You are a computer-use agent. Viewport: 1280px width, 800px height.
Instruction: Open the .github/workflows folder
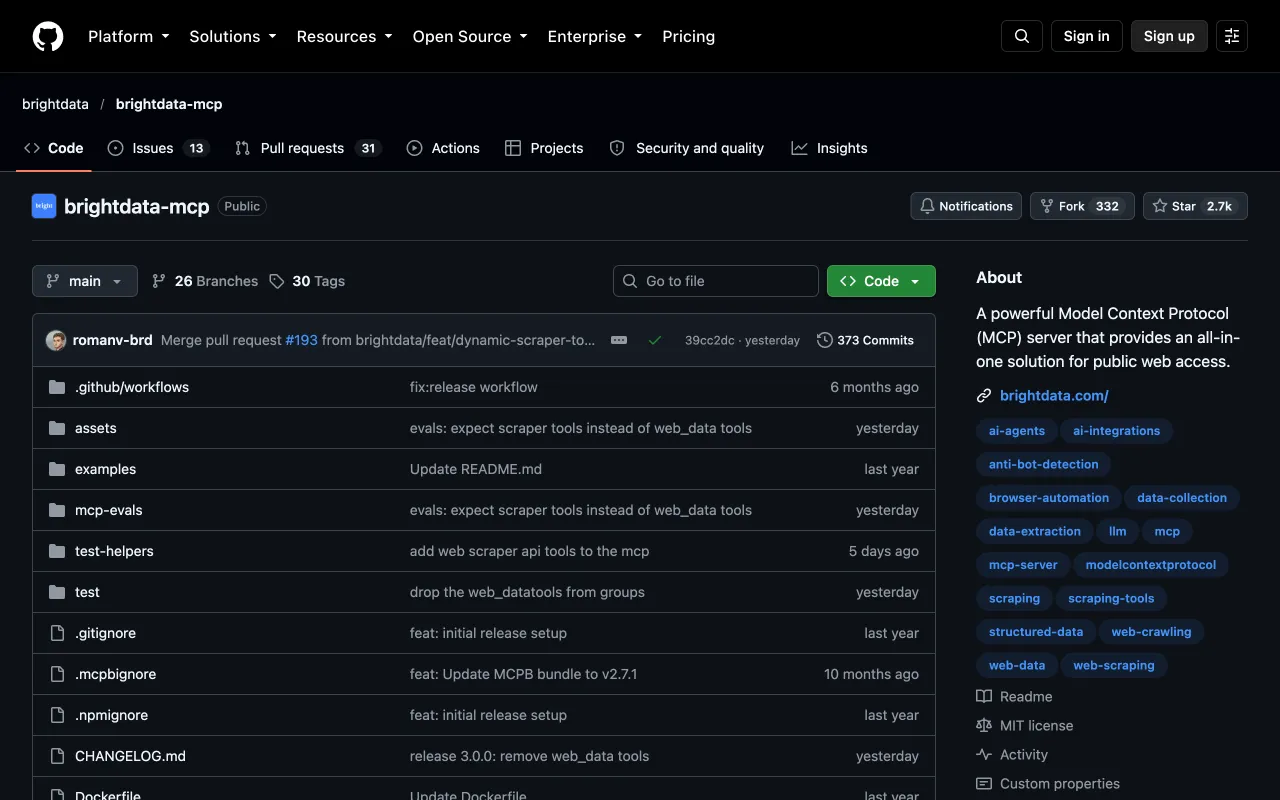tap(132, 387)
